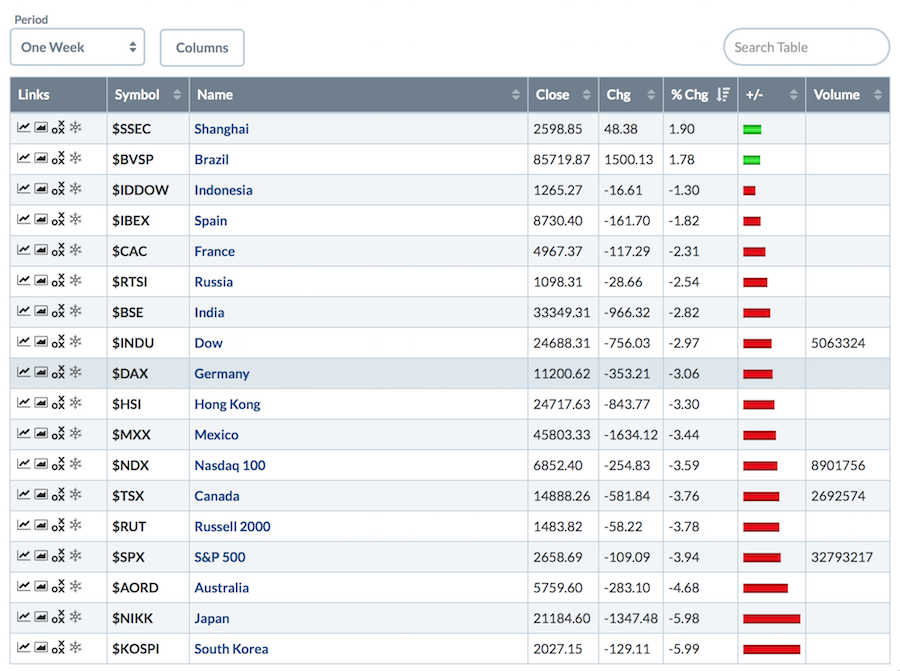Open the line chart icon for South Korea
This screenshot has height=671, width=900.
coord(24,648)
